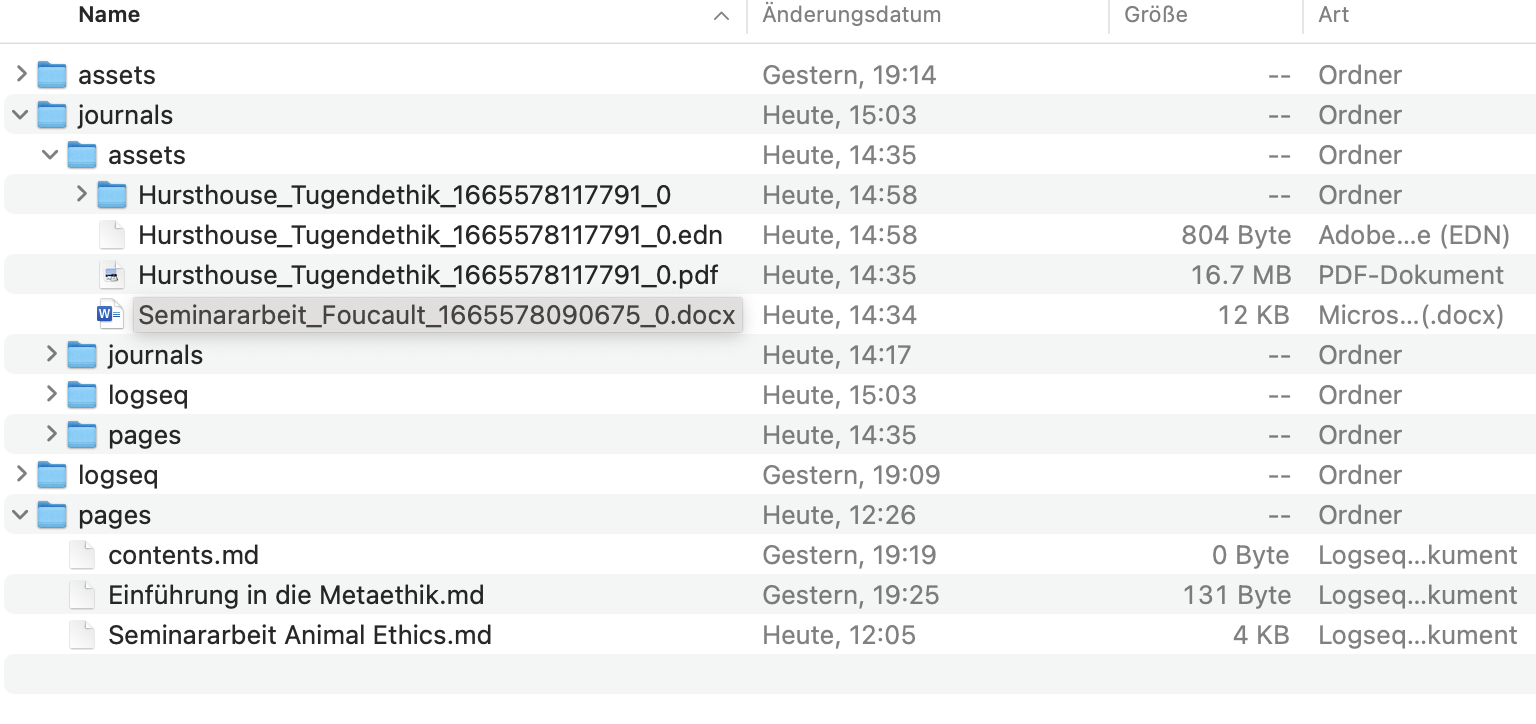Screen dimensions: 1536x724
Task: Click the Hursthouse_Tugendethik folder icon
Action: pos(112,194)
